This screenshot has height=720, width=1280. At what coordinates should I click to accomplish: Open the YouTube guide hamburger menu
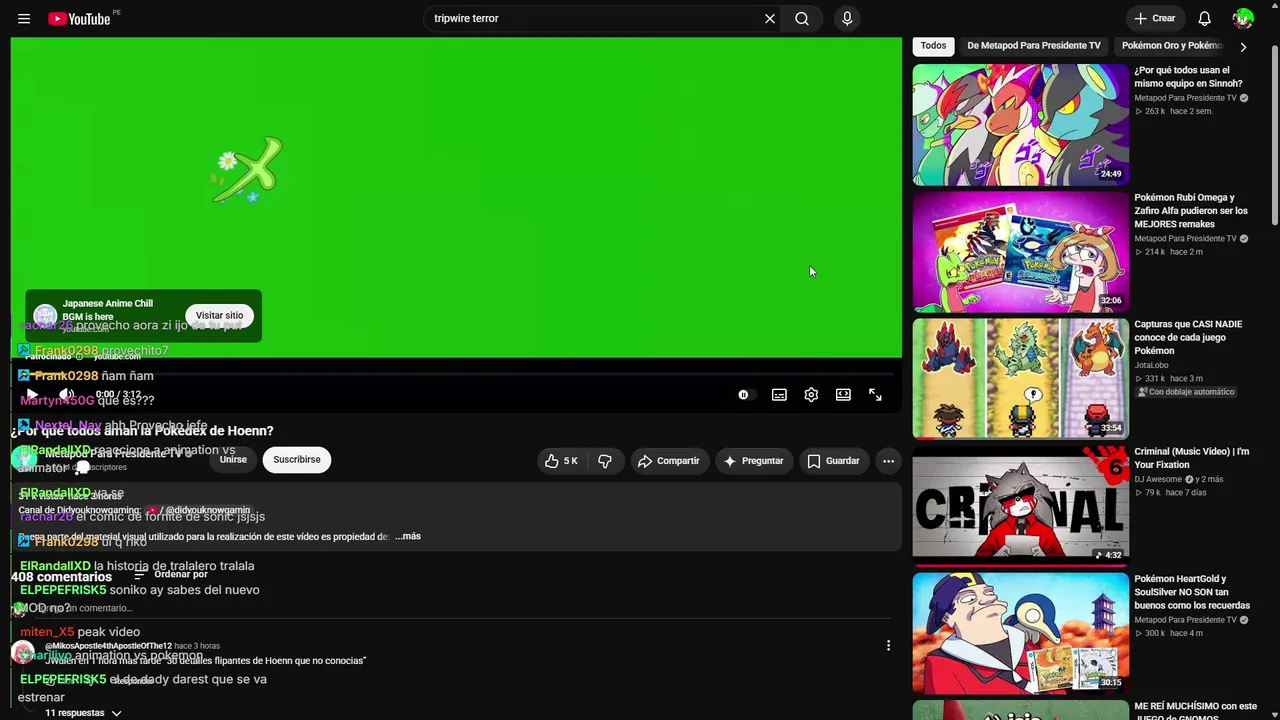(x=24, y=19)
